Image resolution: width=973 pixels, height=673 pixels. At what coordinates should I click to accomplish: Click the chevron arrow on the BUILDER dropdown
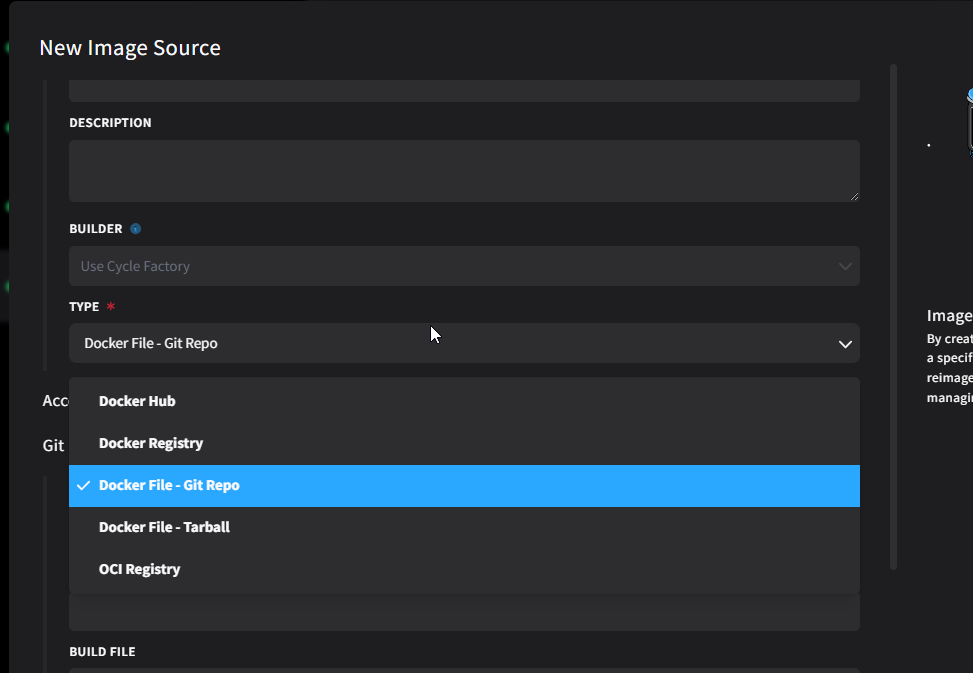point(845,267)
